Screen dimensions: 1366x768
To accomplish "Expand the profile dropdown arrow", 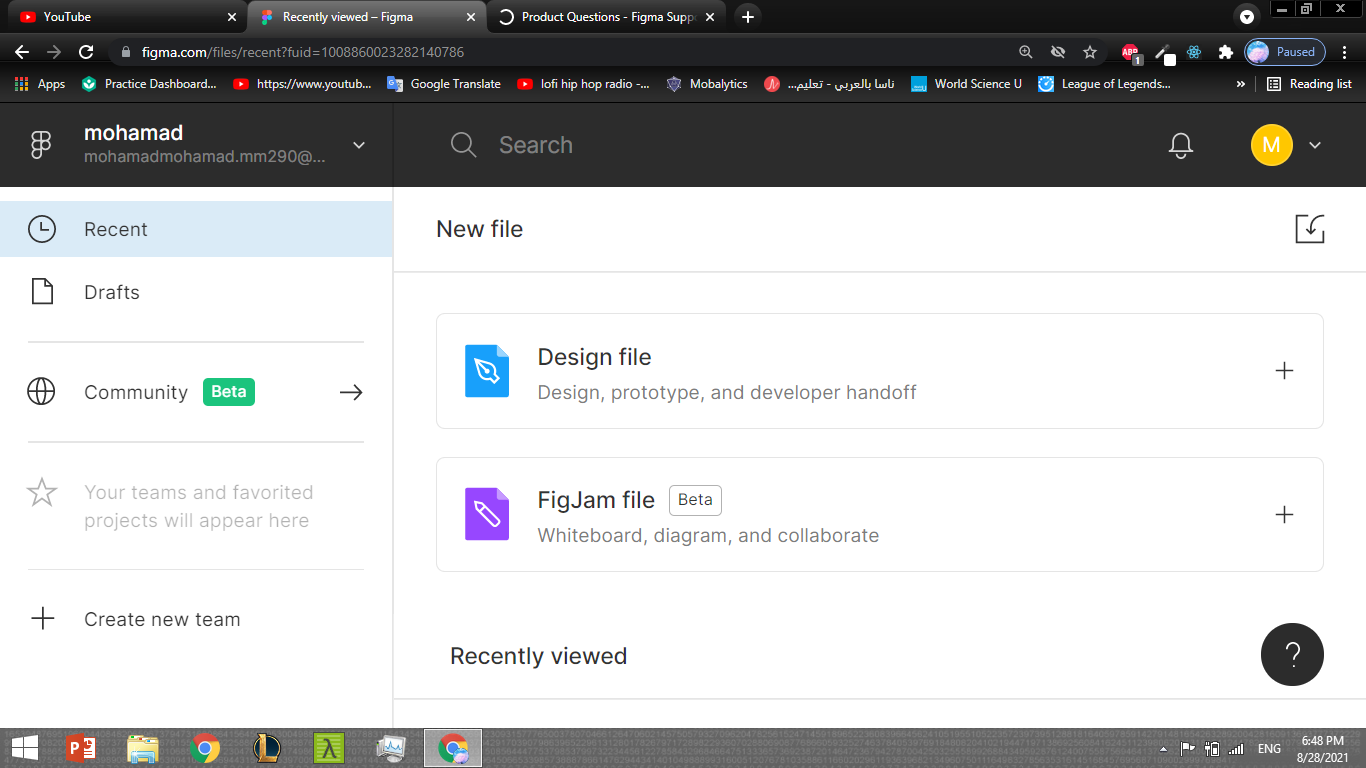I will click(1315, 145).
